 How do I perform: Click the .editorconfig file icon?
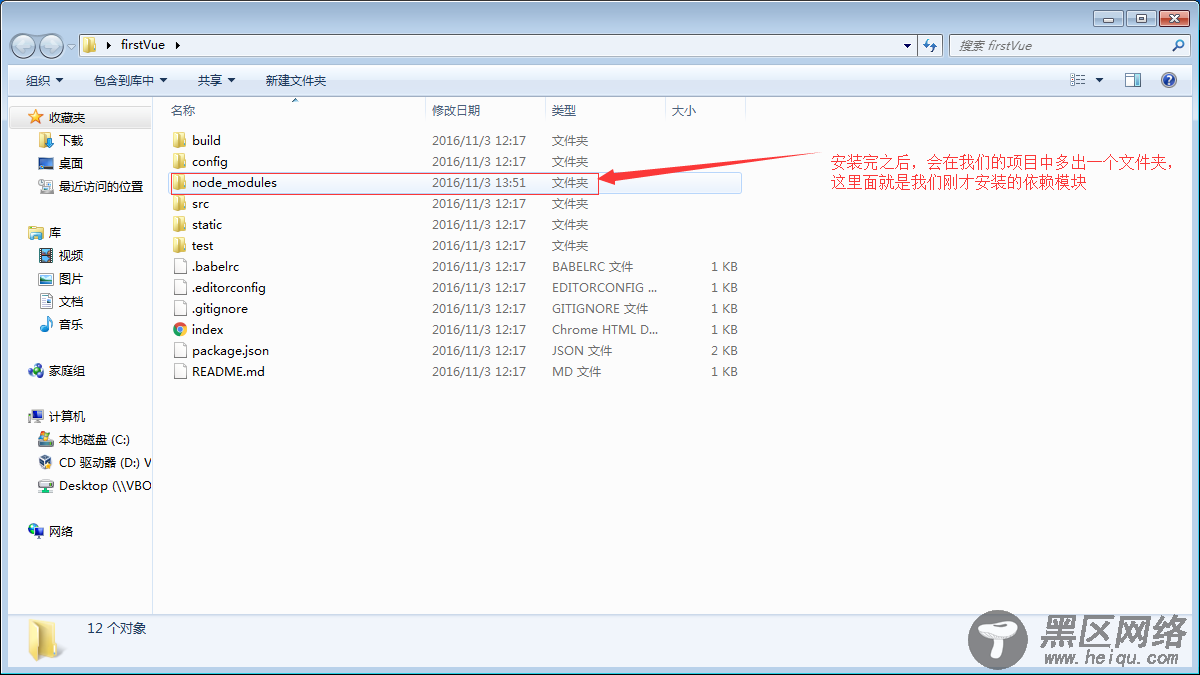coord(180,287)
